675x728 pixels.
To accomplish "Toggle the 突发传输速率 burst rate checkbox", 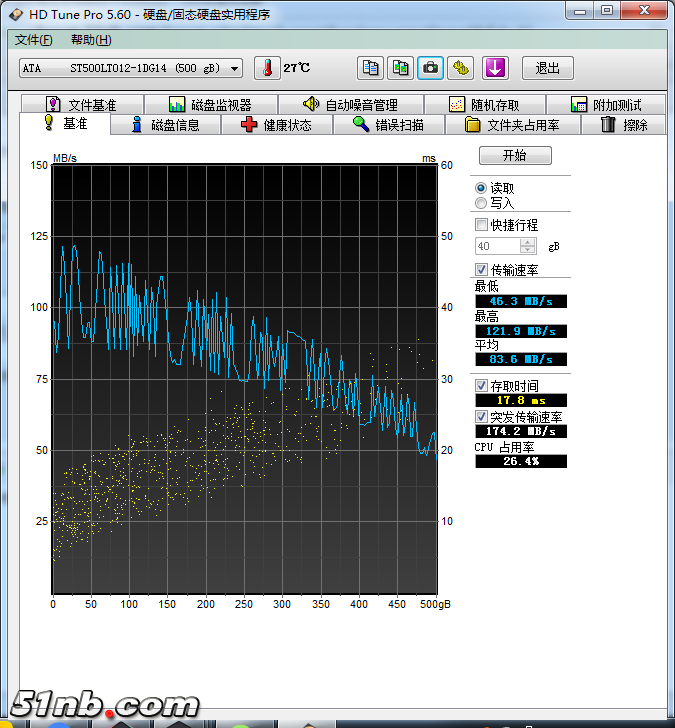I will point(481,416).
